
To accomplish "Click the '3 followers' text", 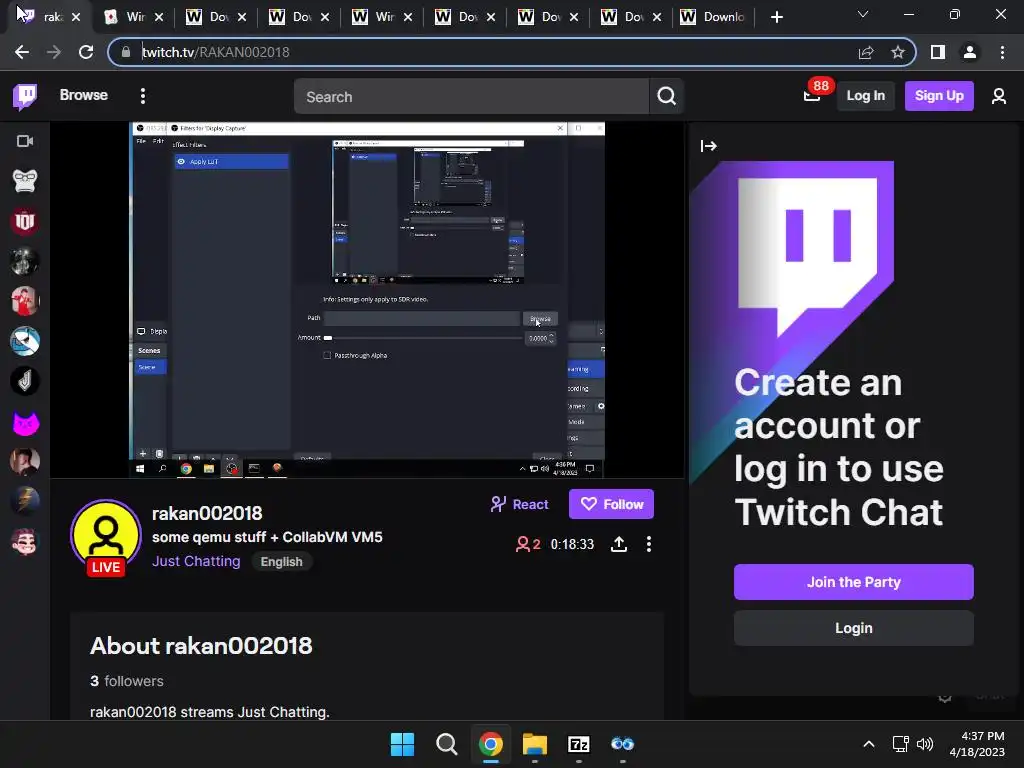I will point(127,681).
